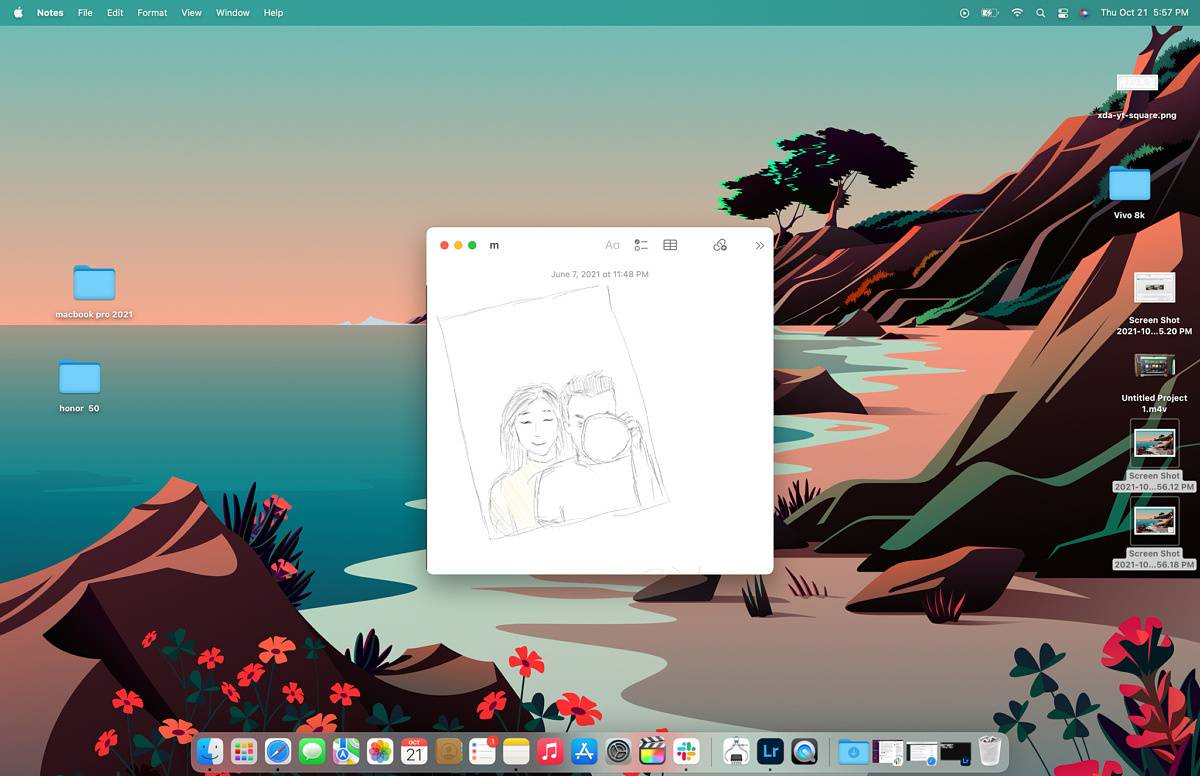The height and width of the screenshot is (776, 1200).
Task: Select the macbook pro 2021 folder
Action: click(x=94, y=292)
